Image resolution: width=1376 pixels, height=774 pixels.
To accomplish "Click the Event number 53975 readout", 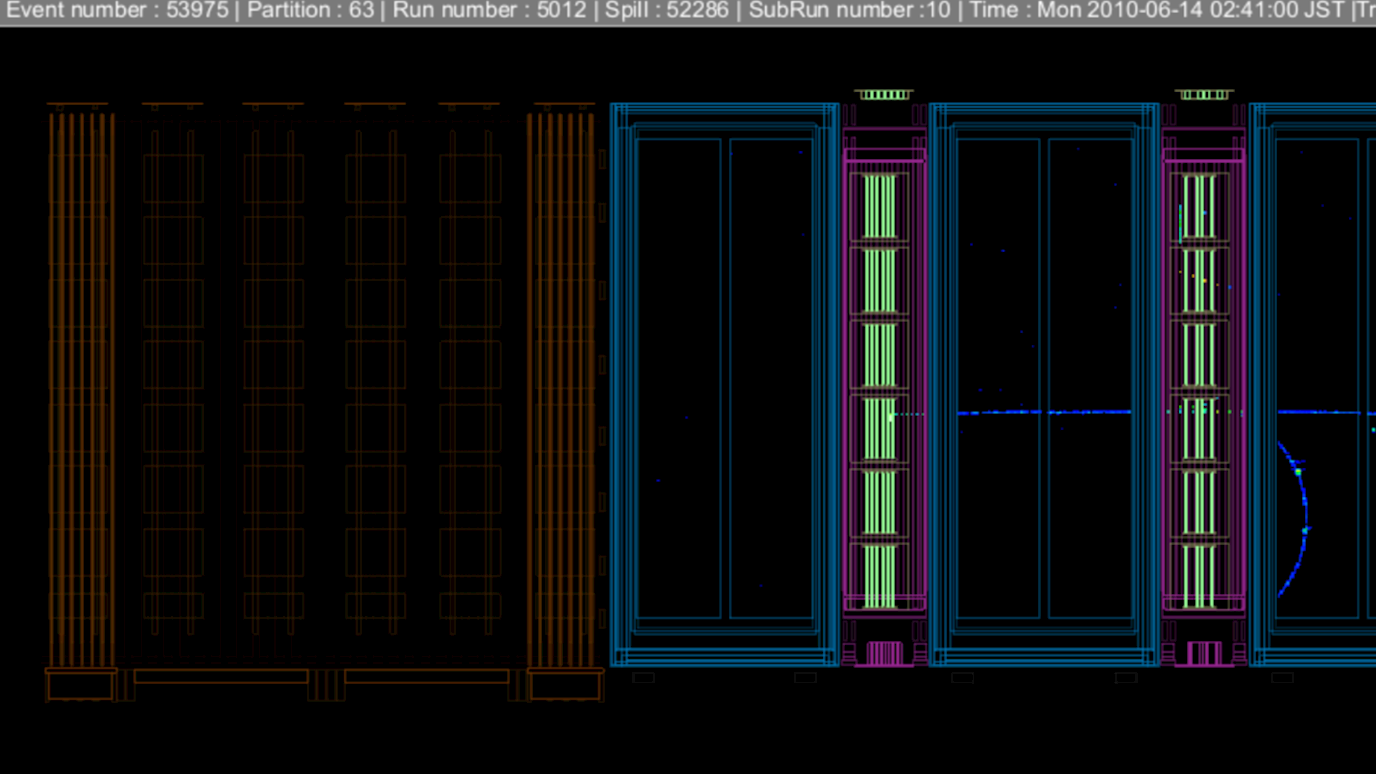I will 117,11.
